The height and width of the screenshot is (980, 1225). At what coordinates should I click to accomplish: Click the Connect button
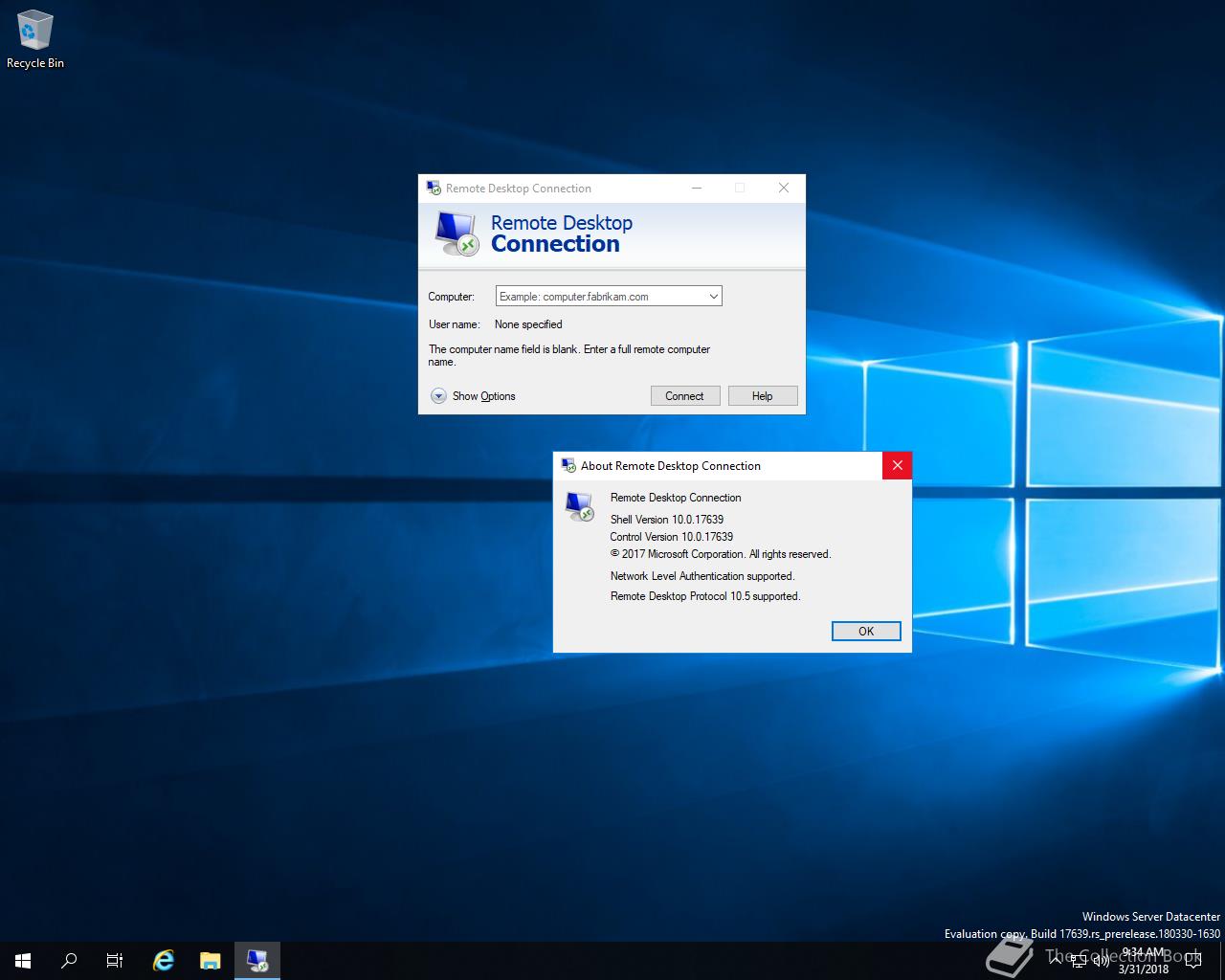(685, 396)
